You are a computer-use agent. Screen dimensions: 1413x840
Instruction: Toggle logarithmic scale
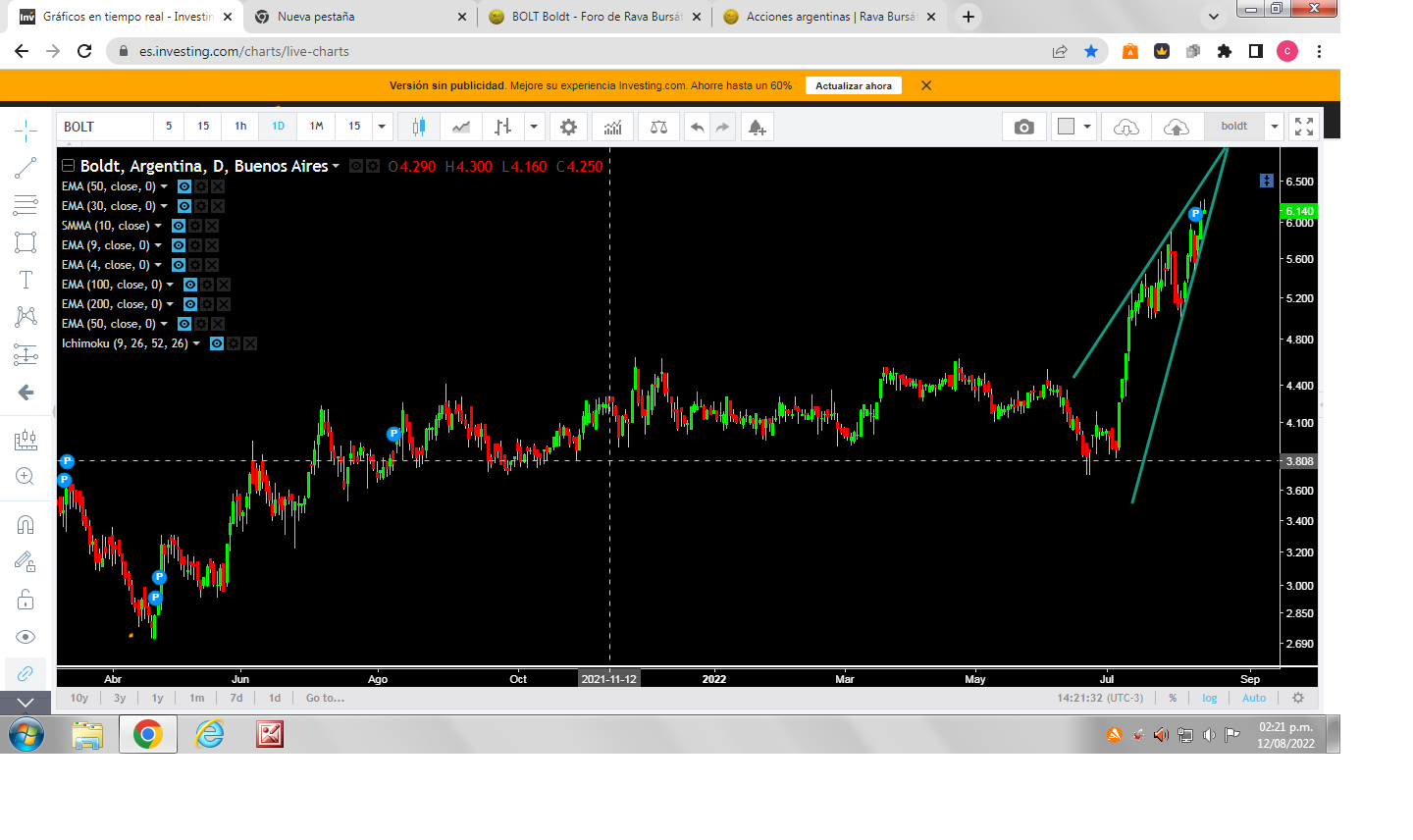(1210, 698)
